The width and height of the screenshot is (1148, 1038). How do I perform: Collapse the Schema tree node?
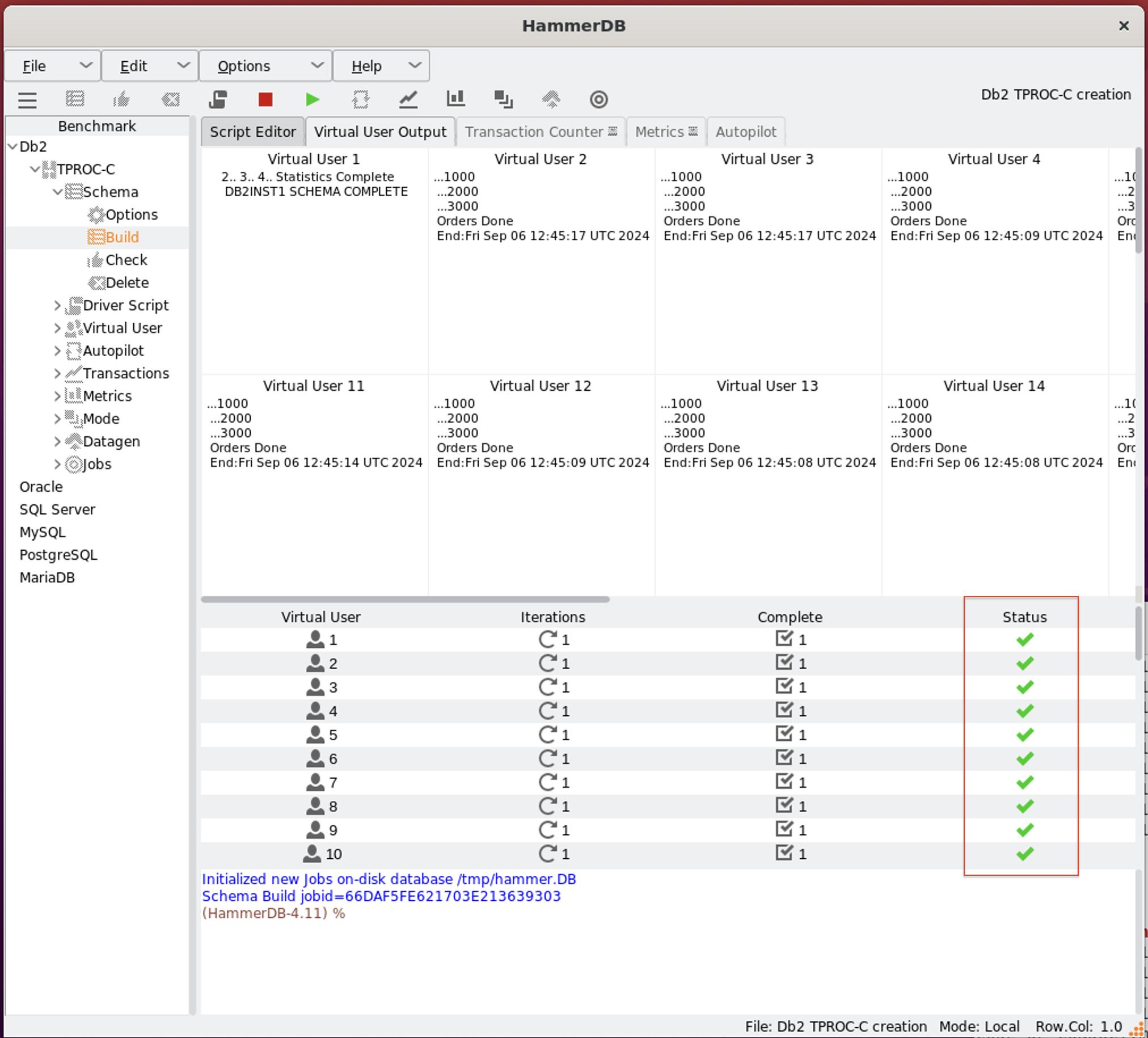point(57,192)
